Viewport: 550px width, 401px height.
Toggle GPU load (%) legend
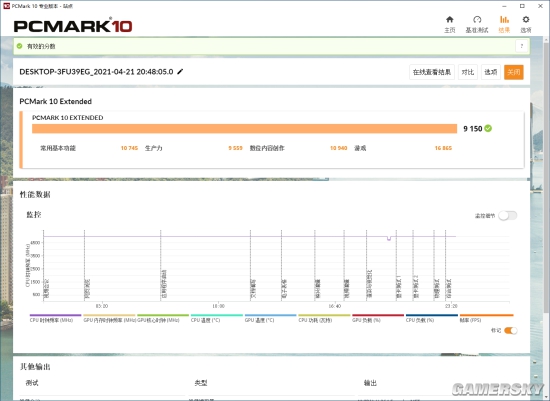[378, 318]
